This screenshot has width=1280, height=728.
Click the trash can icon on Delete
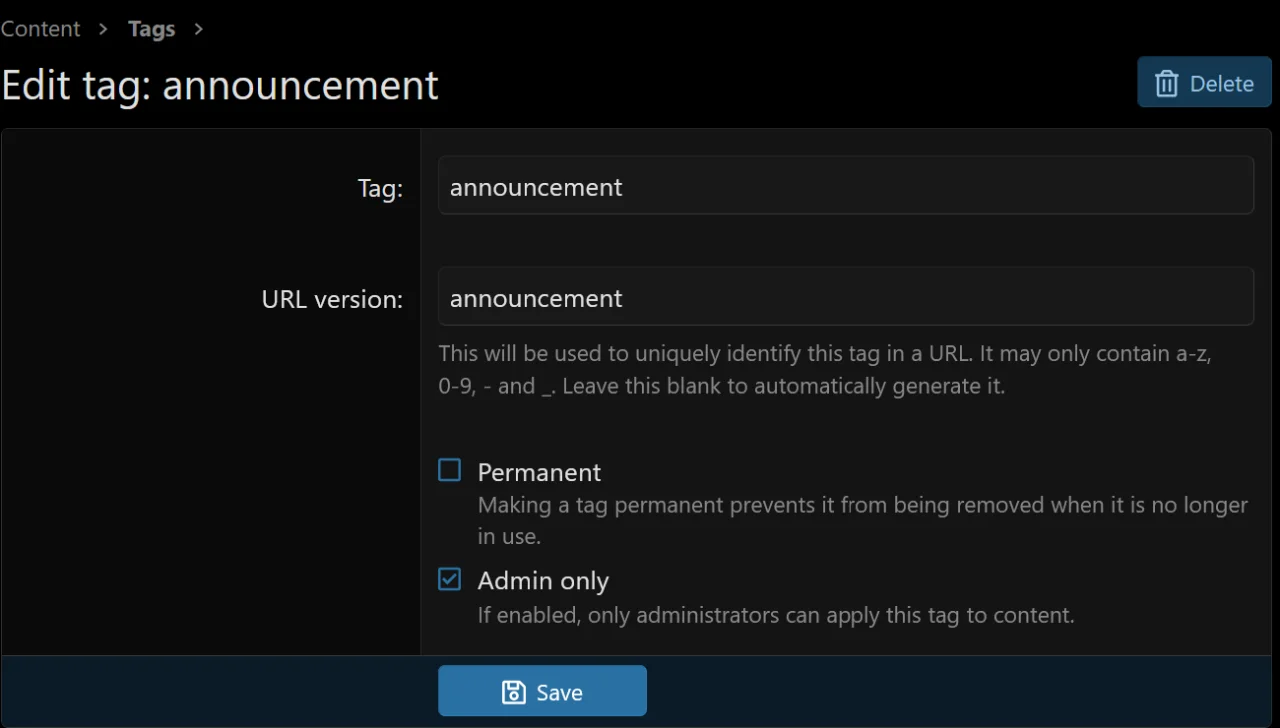(1166, 84)
